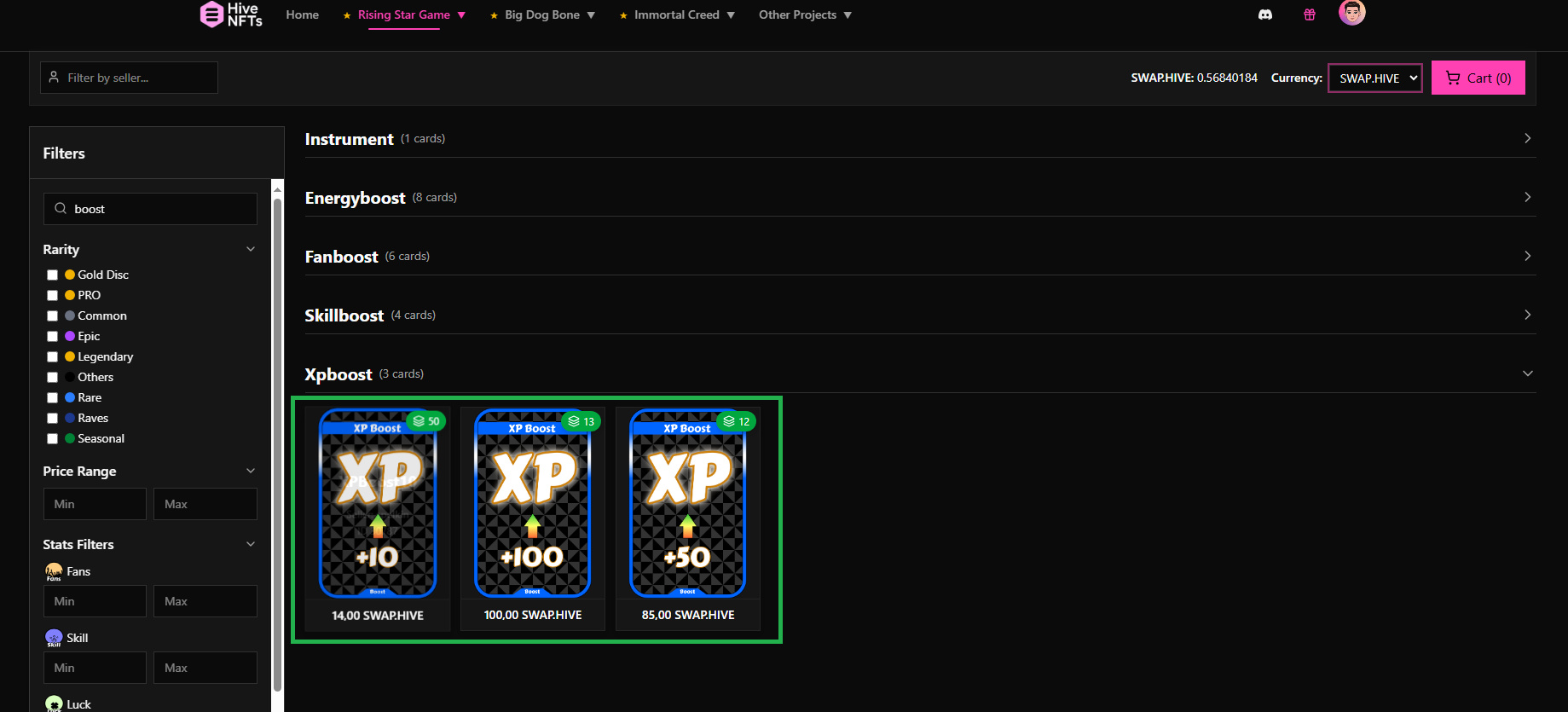1568x712 pixels.
Task: Click the Fans Max field
Action: pyautogui.click(x=205, y=601)
